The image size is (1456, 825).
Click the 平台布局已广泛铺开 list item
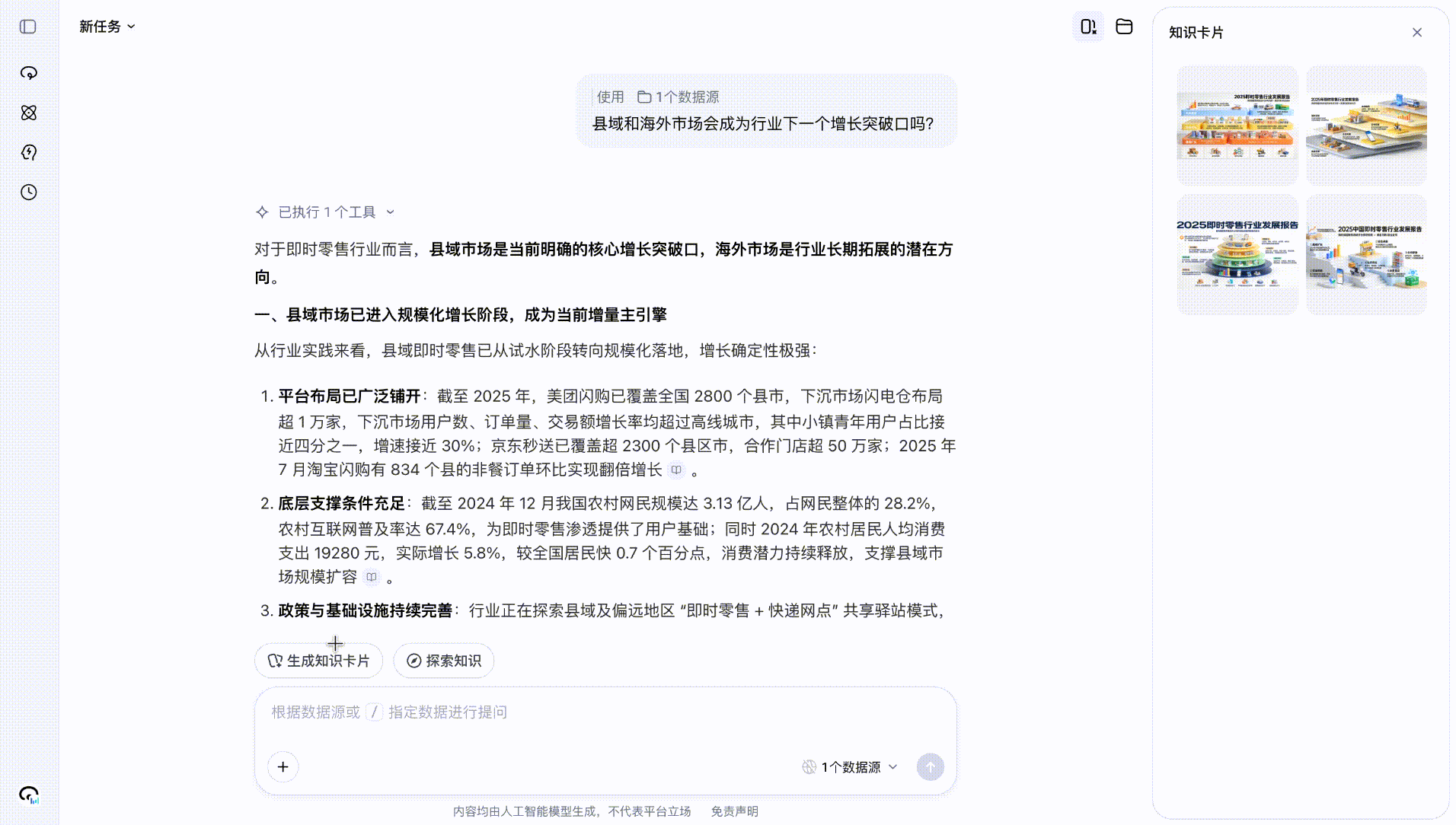click(x=617, y=432)
